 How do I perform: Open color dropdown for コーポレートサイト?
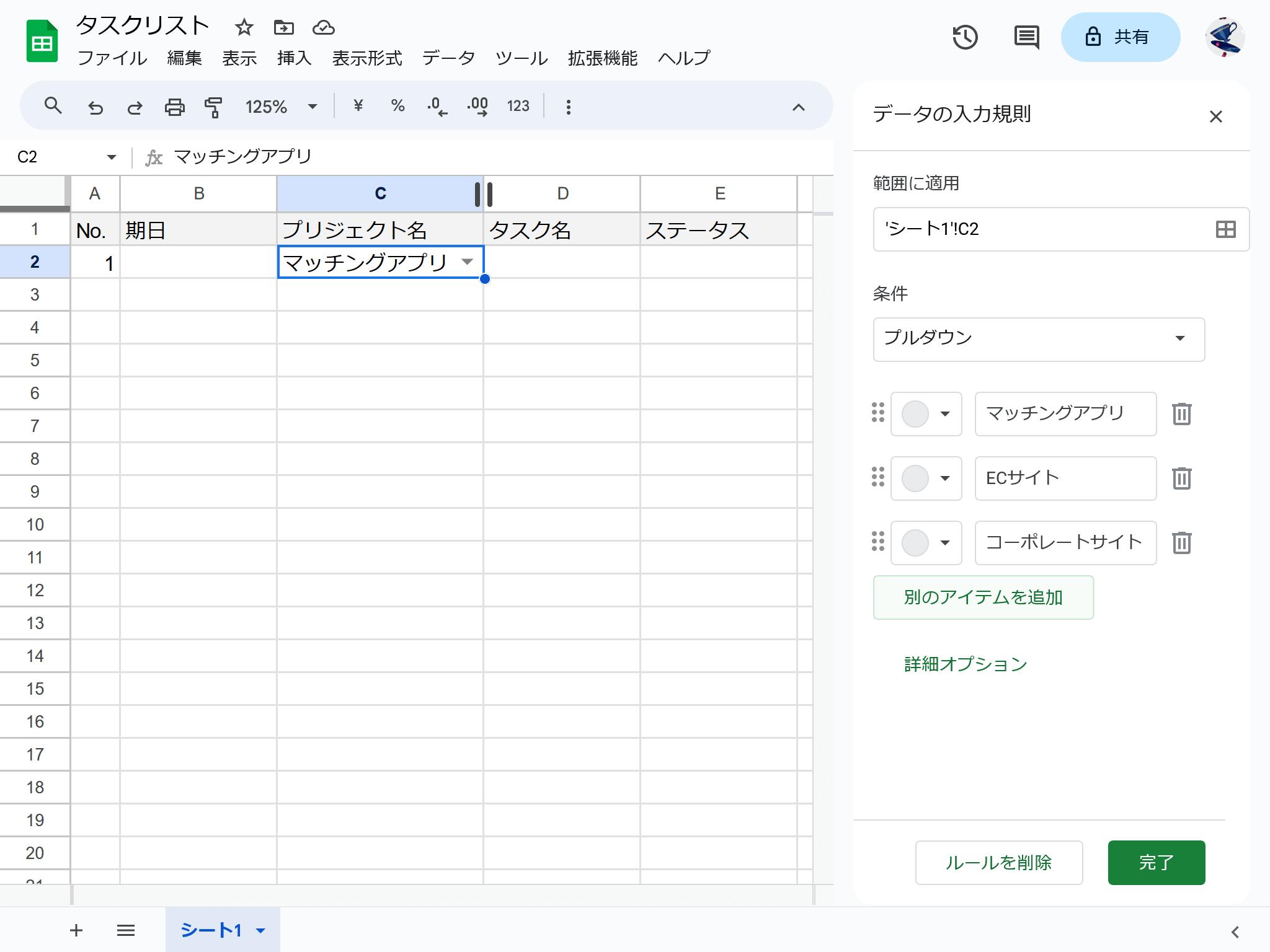[x=926, y=542]
